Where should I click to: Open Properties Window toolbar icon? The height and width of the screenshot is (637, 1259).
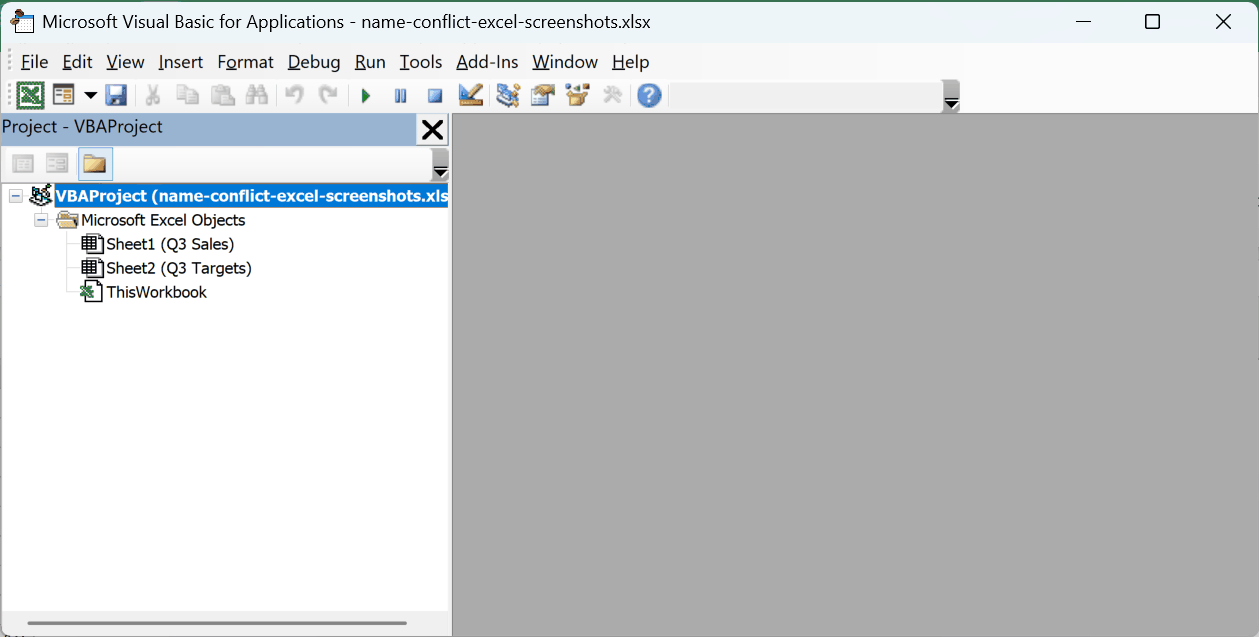tap(543, 95)
